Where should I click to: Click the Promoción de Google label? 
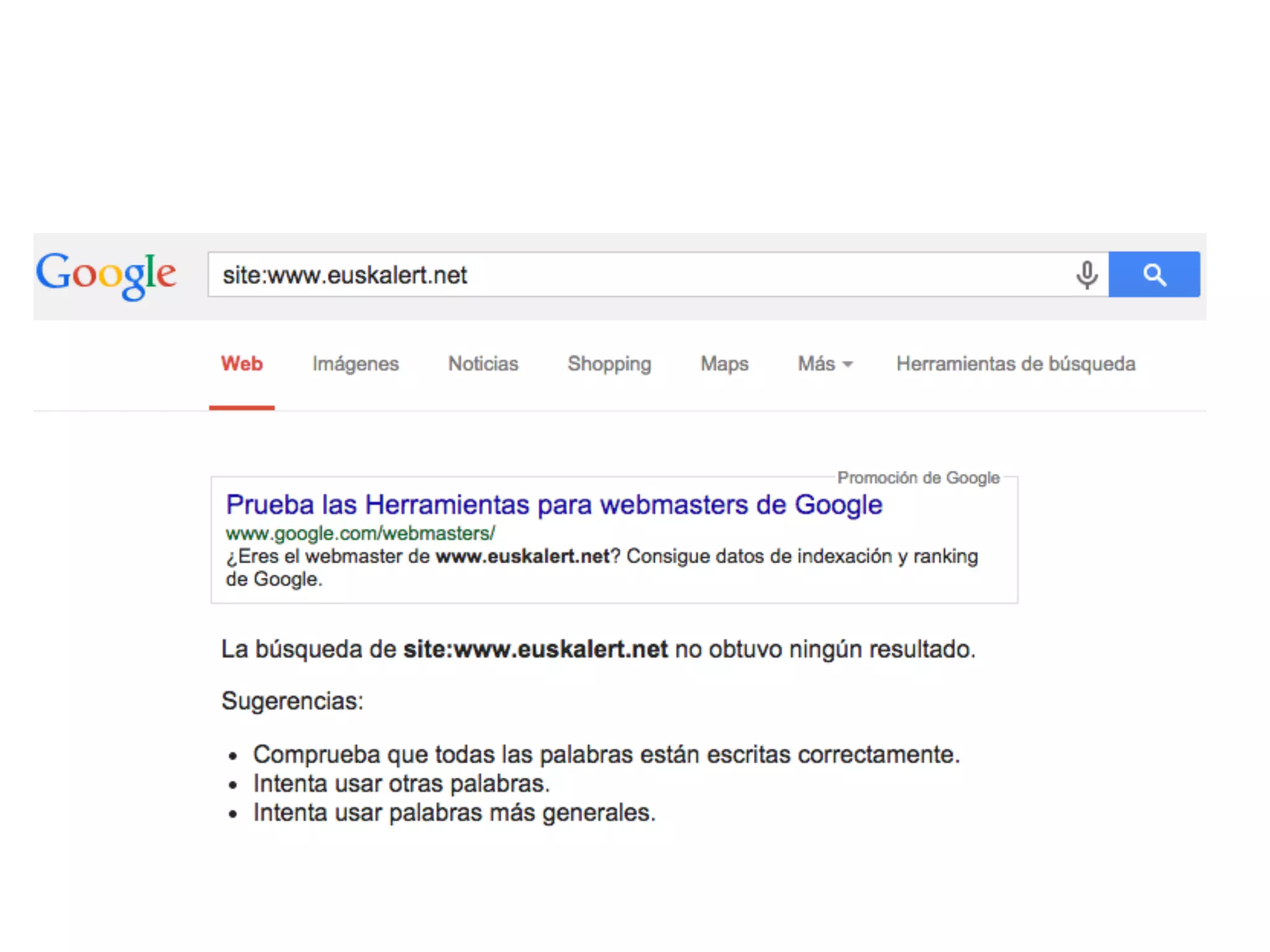(918, 478)
